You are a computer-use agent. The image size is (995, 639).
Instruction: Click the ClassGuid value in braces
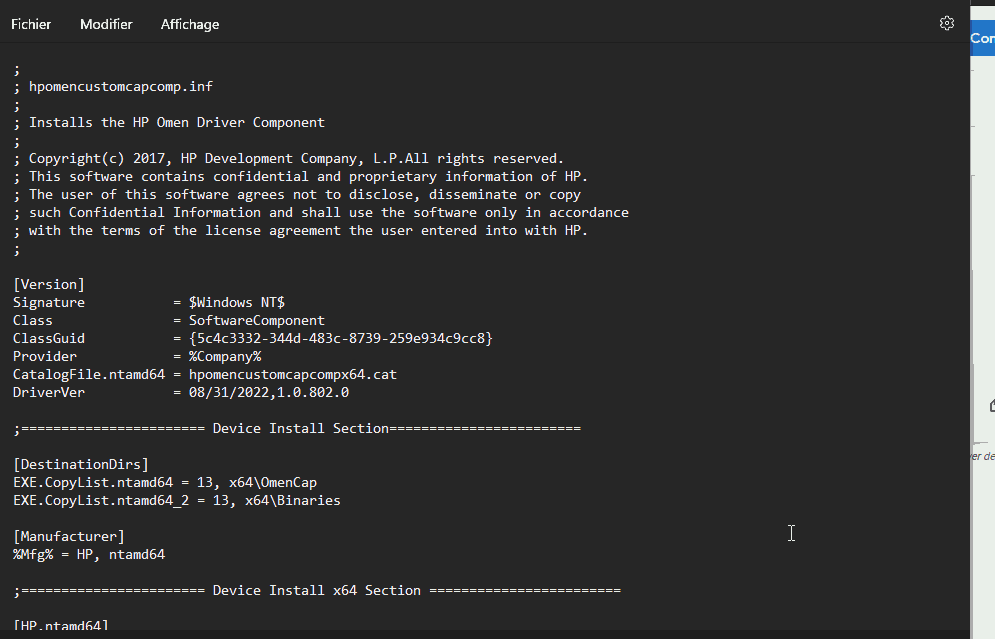click(x=341, y=339)
